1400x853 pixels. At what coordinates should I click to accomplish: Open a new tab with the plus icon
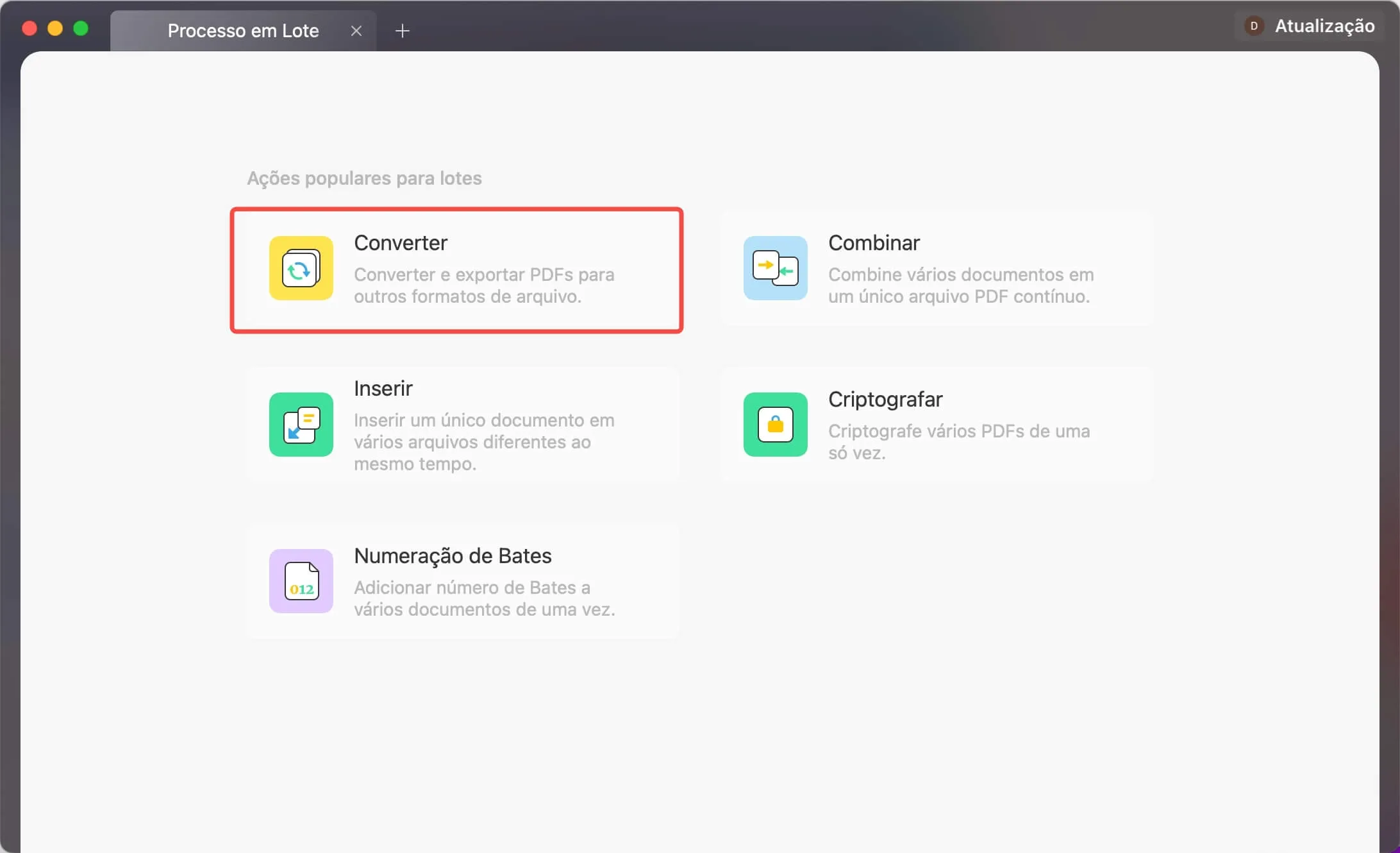click(x=403, y=30)
